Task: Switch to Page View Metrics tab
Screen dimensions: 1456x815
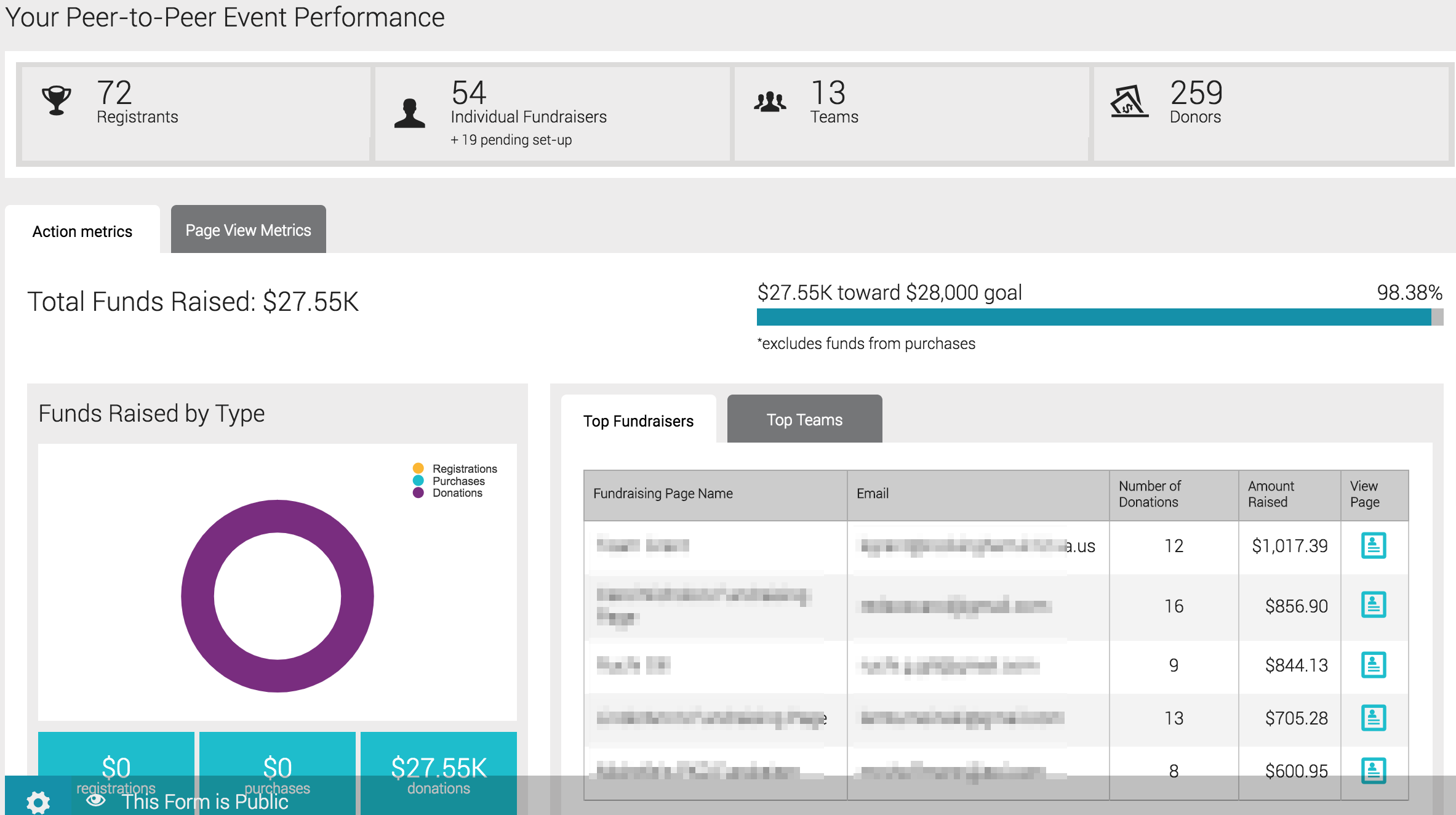Action: point(248,230)
